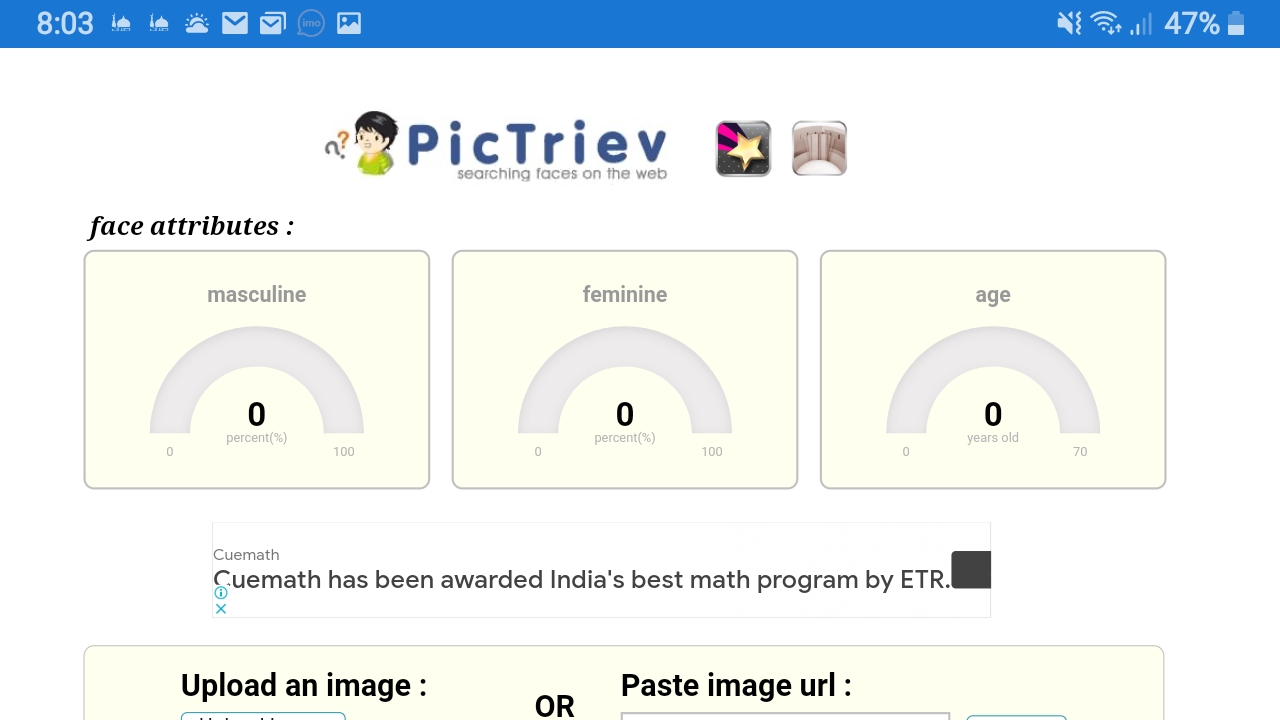Tap the beige room icon in the header
1280x720 pixels.
[x=820, y=148]
